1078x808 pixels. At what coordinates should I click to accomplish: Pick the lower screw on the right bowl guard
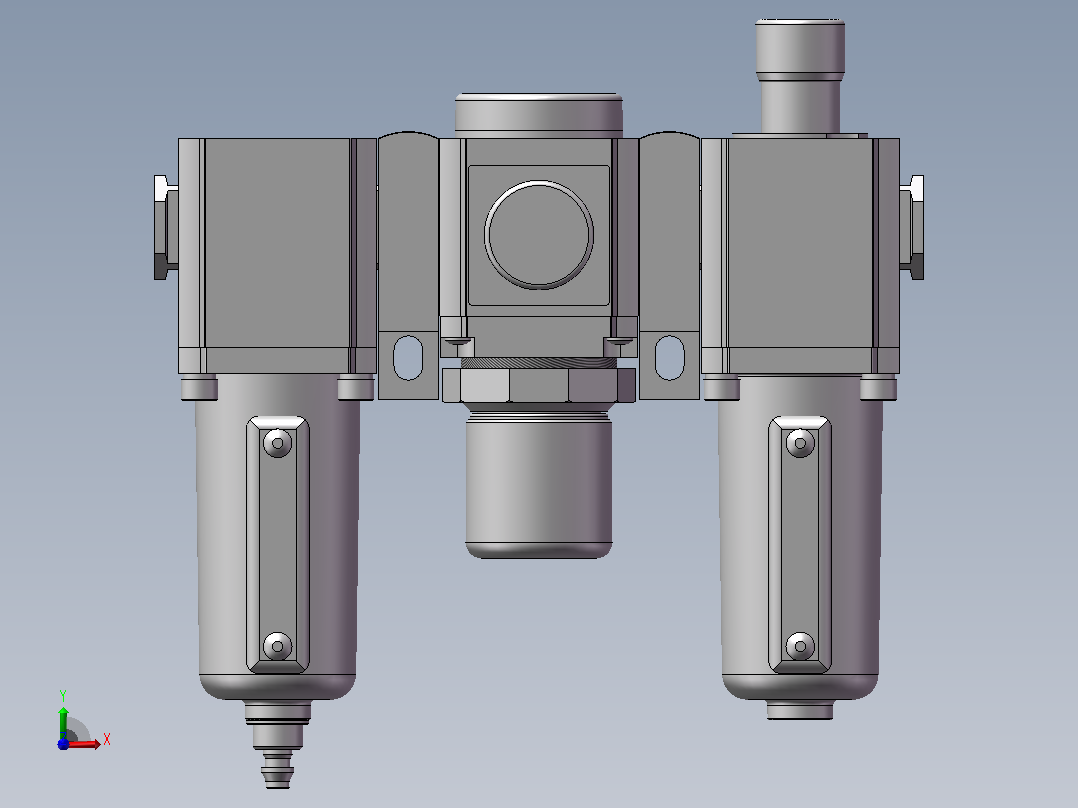800,646
